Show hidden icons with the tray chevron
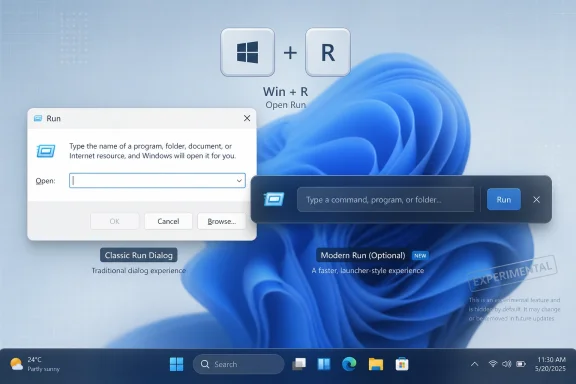 click(x=475, y=364)
